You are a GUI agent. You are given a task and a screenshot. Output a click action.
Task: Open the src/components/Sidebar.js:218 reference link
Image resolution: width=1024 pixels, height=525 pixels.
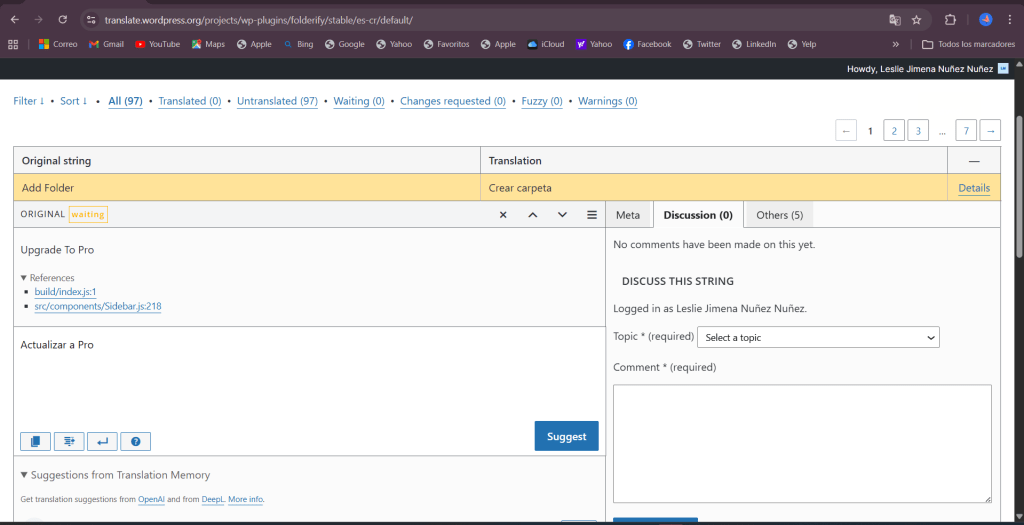point(98,306)
